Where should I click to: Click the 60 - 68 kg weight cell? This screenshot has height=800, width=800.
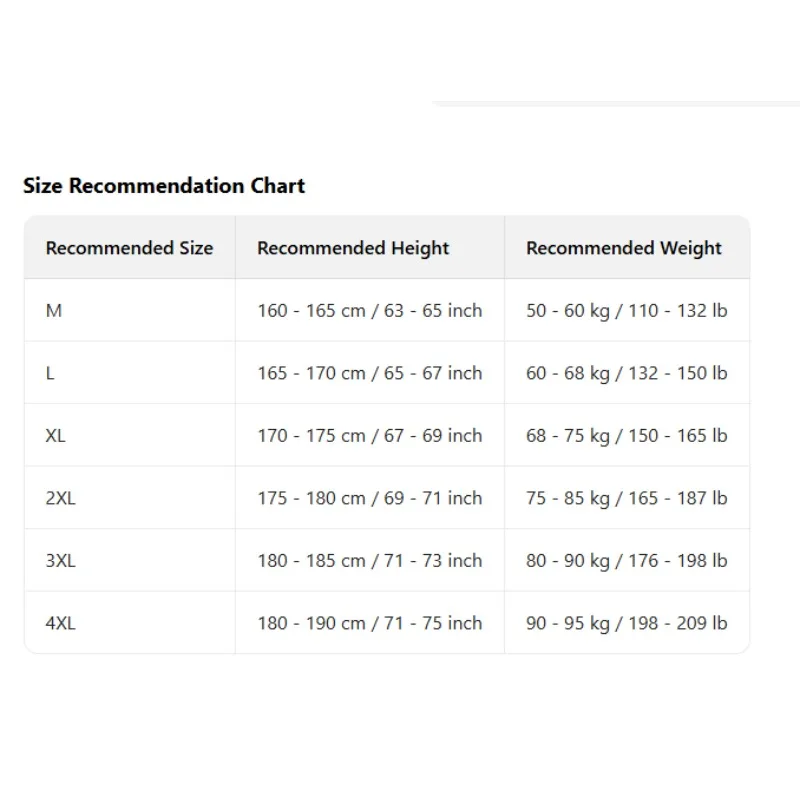pos(626,373)
